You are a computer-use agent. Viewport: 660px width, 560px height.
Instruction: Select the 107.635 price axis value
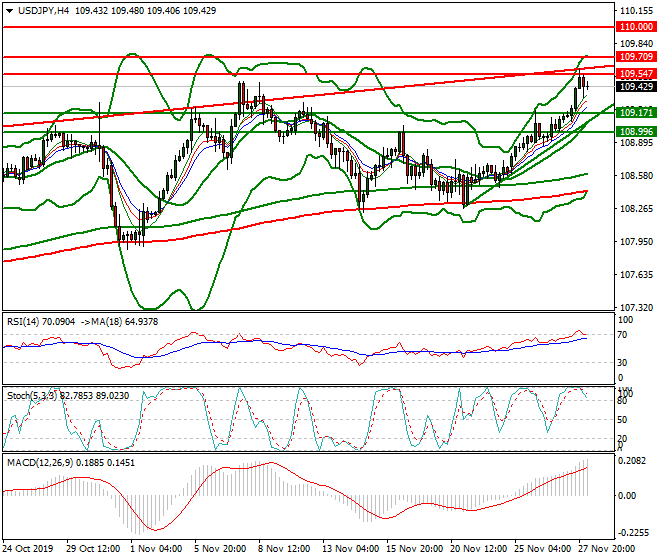point(636,275)
